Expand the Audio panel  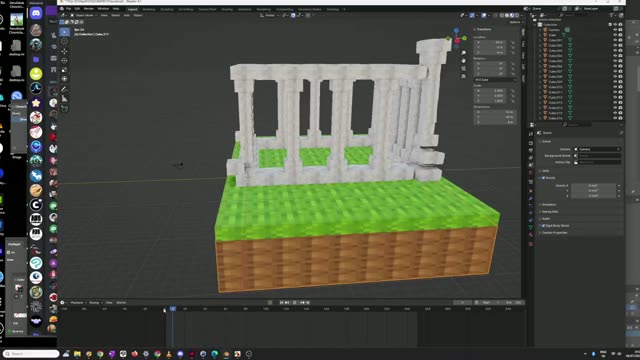coord(546,219)
